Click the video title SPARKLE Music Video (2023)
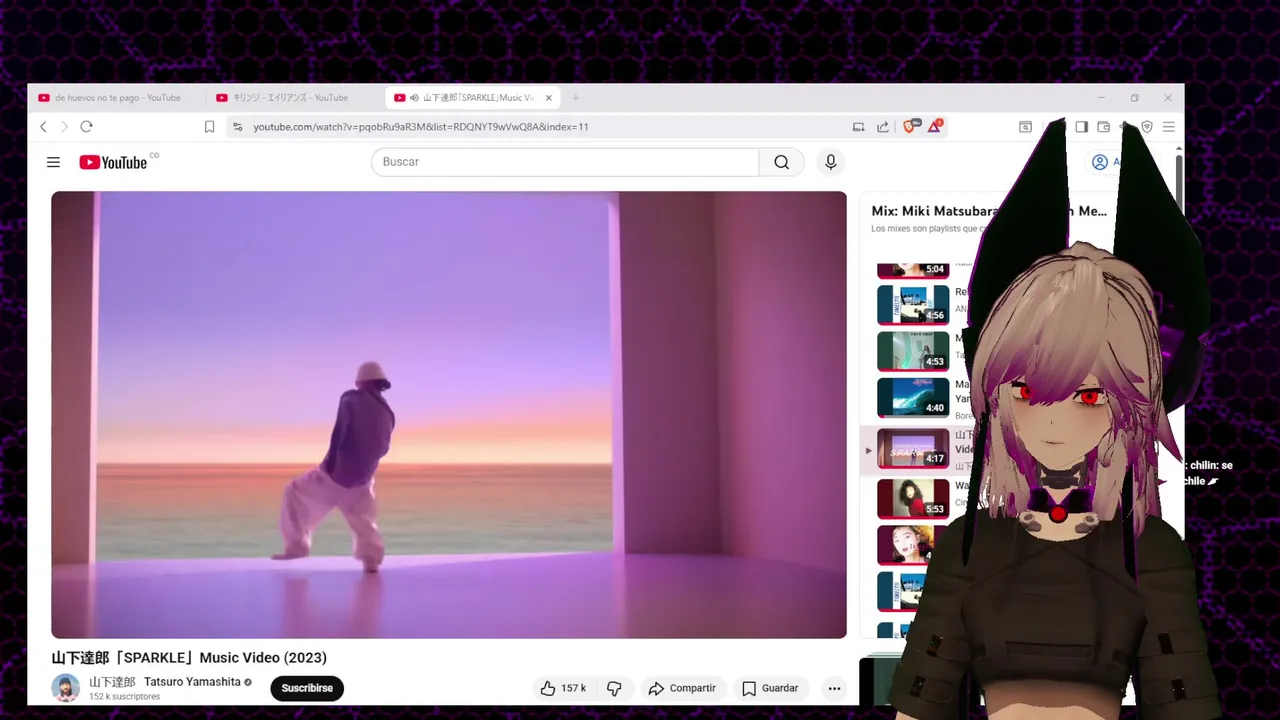Screen dimensions: 1280x720 click(x=189, y=657)
